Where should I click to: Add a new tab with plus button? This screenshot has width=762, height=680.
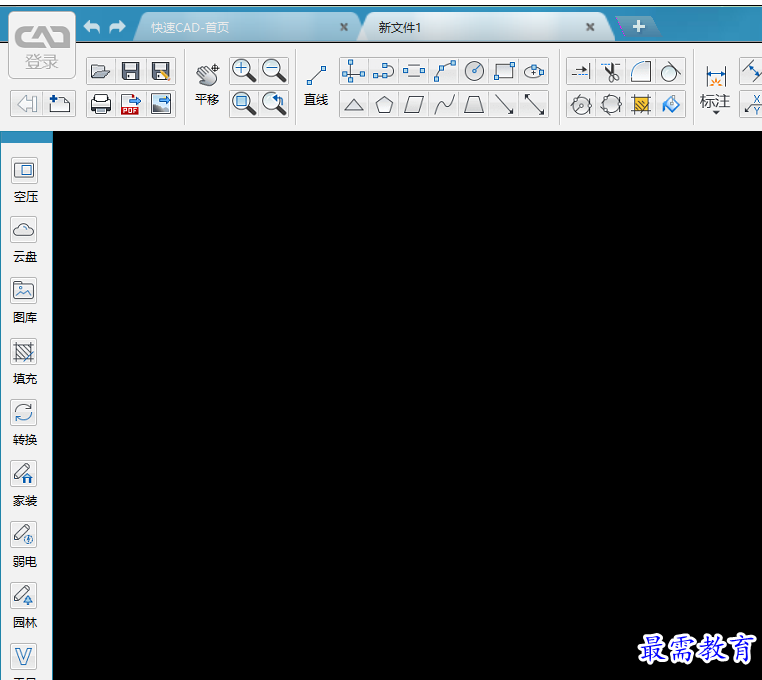[639, 26]
